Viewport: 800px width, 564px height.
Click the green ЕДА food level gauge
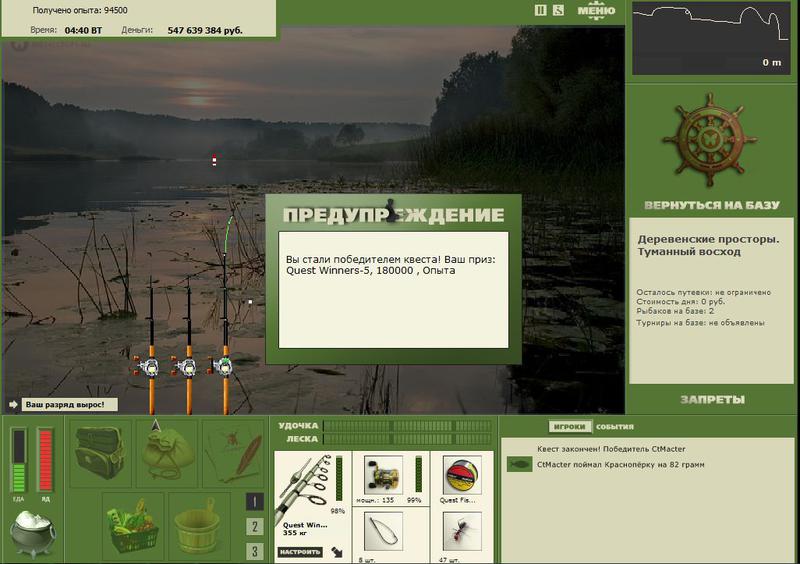tap(19, 461)
